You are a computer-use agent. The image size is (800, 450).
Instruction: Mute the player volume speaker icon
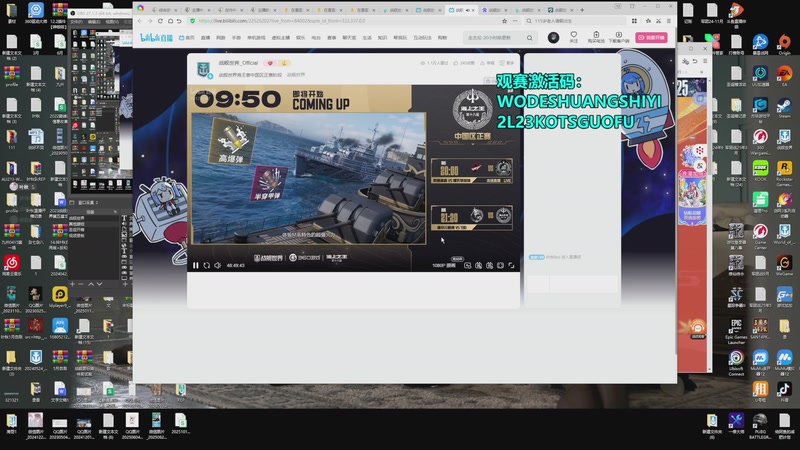pos(218,265)
